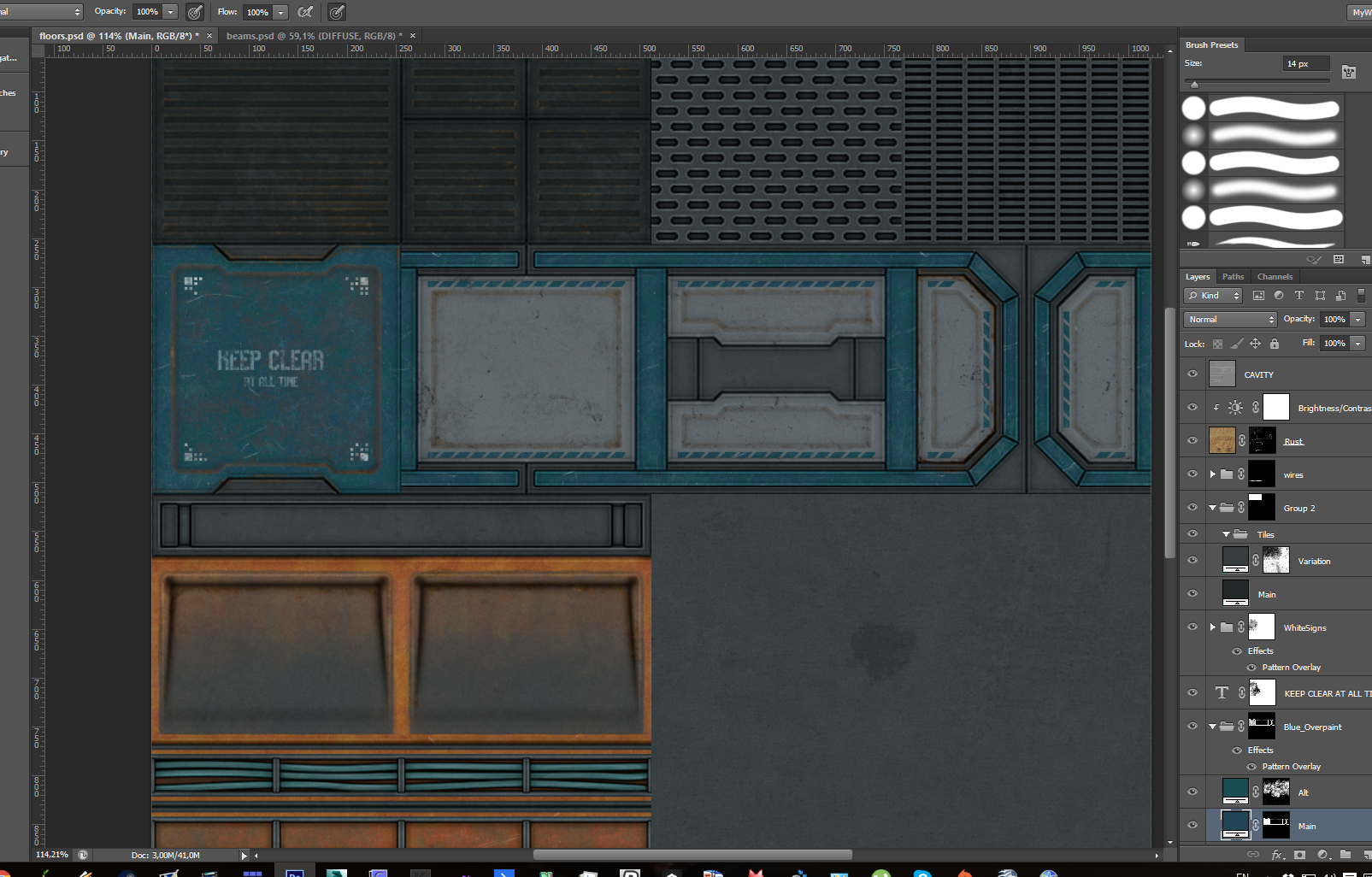
Task: Hide the Alt layer
Action: (1192, 792)
